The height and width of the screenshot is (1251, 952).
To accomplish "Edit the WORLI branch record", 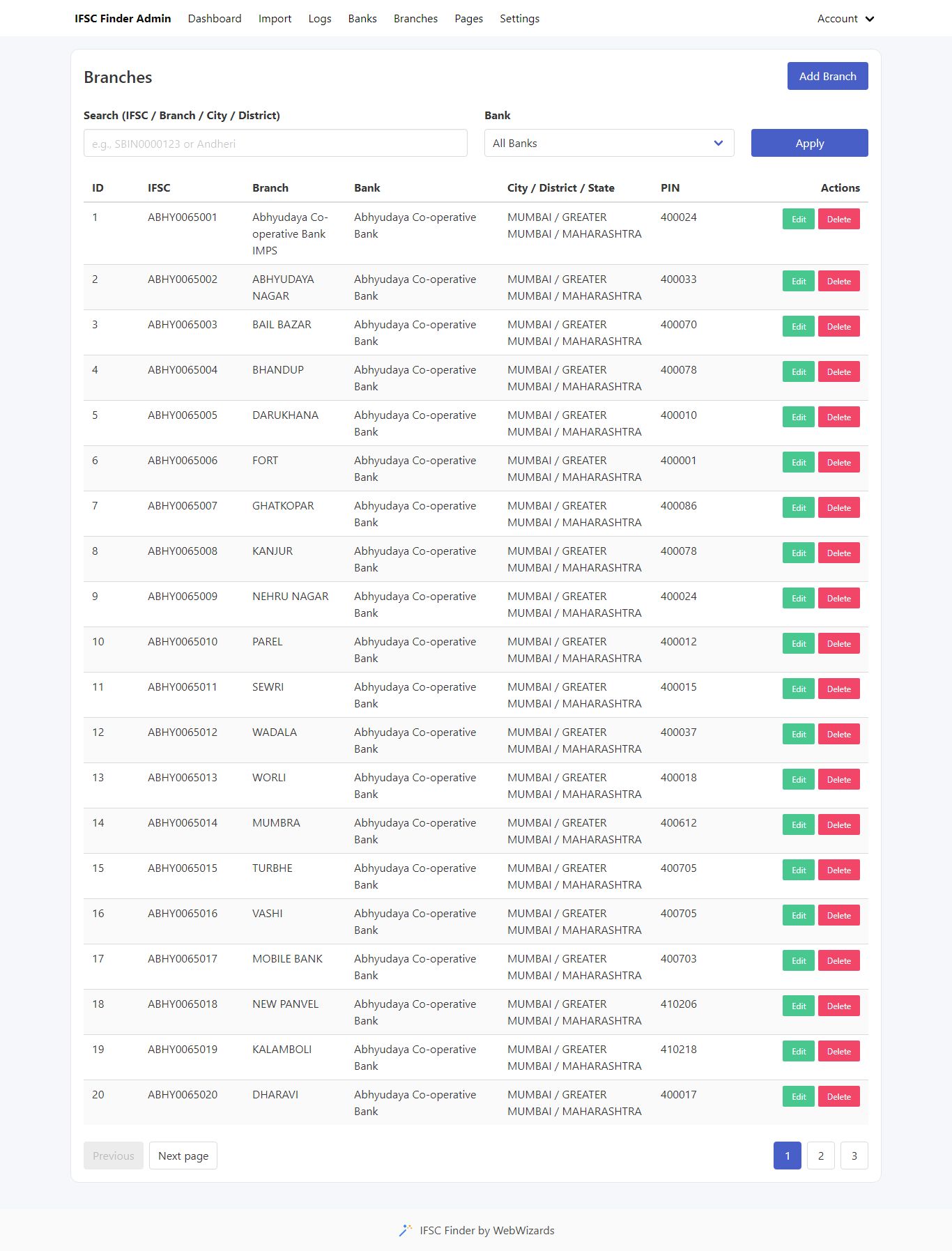I will coord(798,780).
